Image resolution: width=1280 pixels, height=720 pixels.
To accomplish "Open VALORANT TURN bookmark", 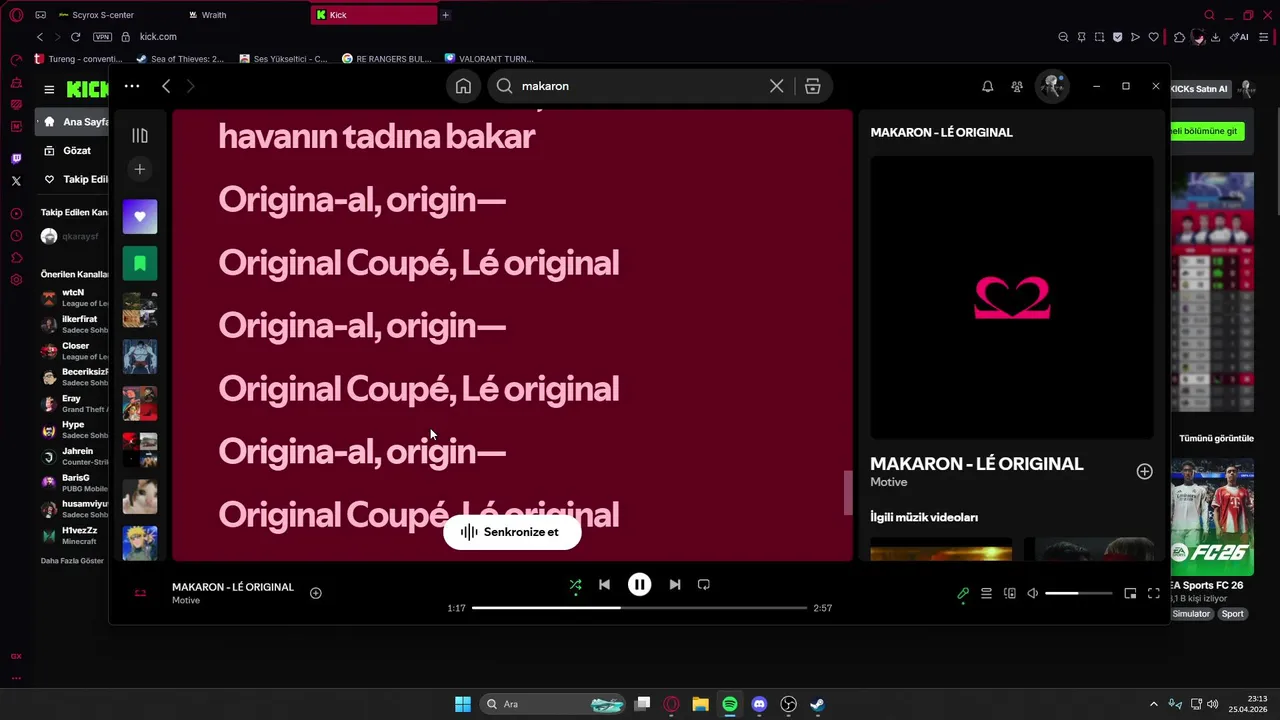I will (489, 59).
